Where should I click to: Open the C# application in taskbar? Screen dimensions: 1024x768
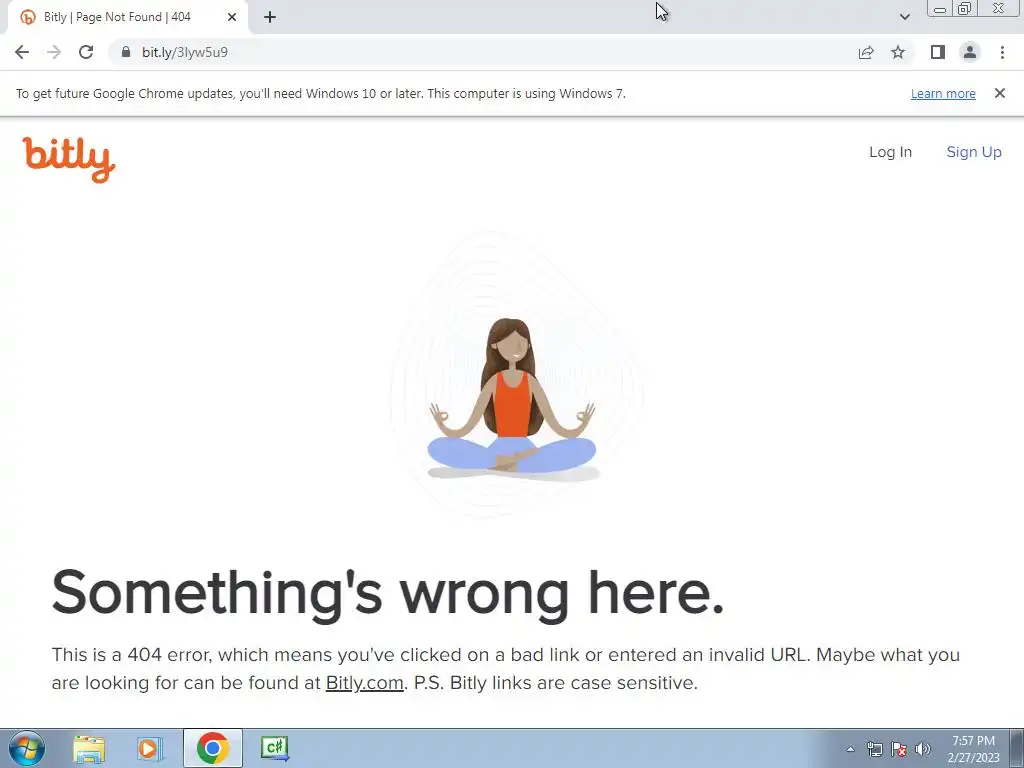click(274, 748)
